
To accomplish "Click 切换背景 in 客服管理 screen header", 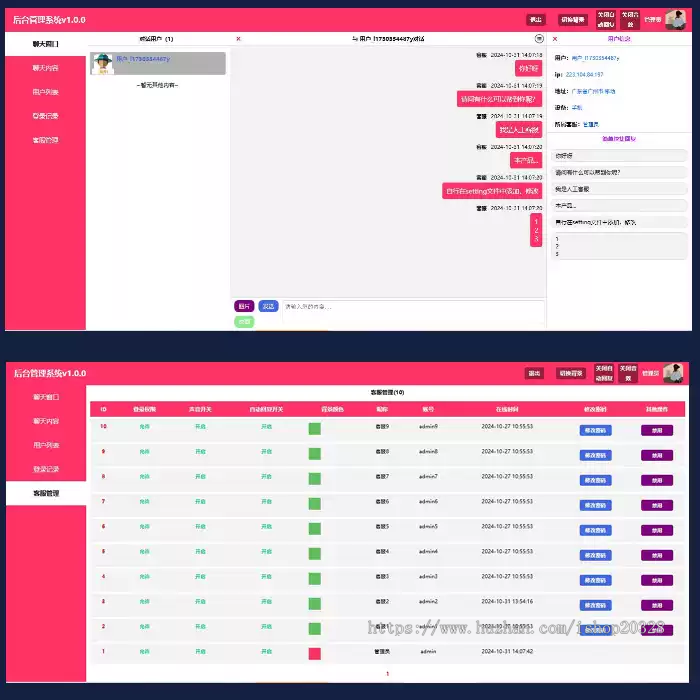I will (571, 373).
